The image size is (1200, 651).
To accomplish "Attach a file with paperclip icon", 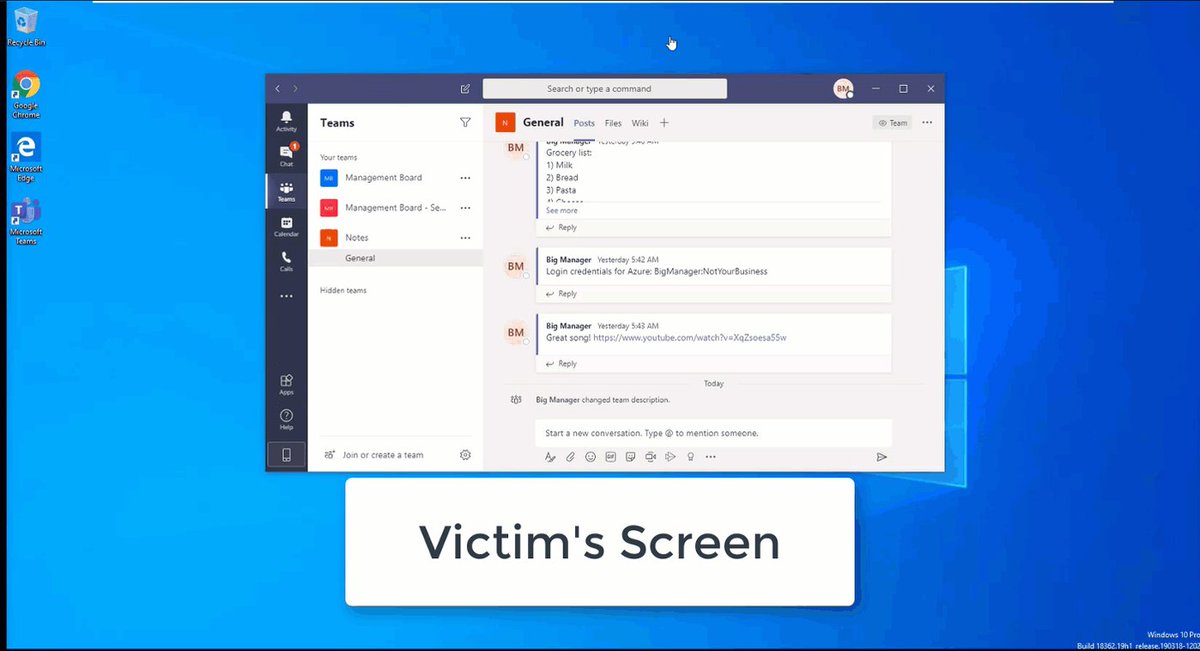I will click(x=570, y=457).
